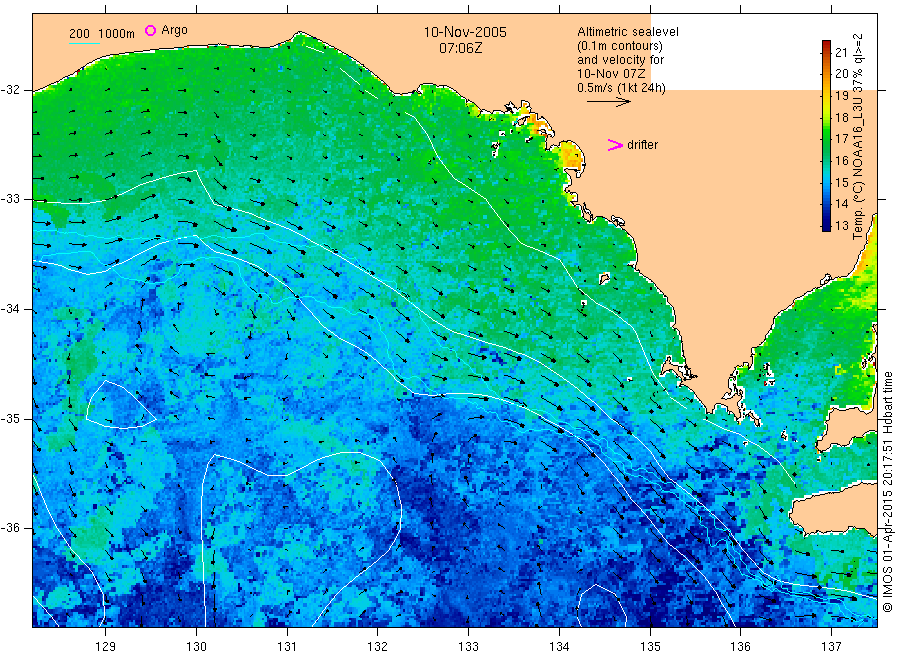Image resolution: width=900 pixels, height=660 pixels.
Task: Click the 134 longitude axis label
Action: [x=559, y=647]
